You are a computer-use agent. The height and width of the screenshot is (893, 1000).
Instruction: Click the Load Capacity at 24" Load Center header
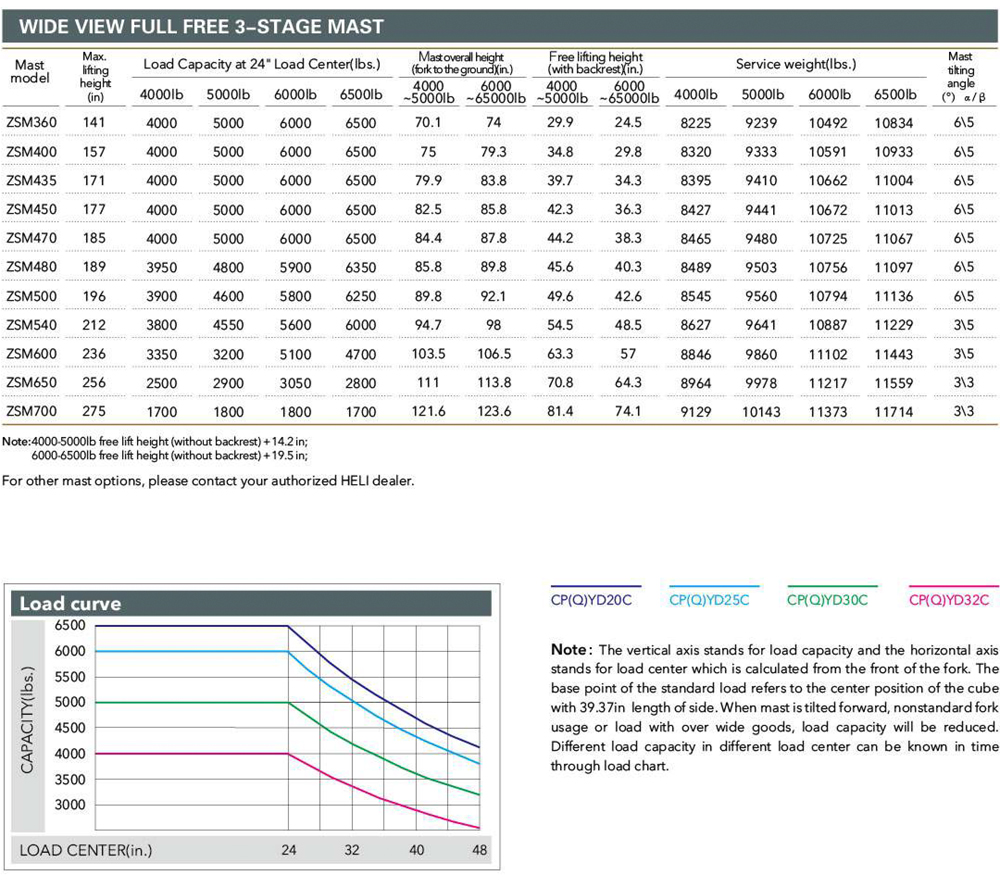pyautogui.click(x=261, y=64)
